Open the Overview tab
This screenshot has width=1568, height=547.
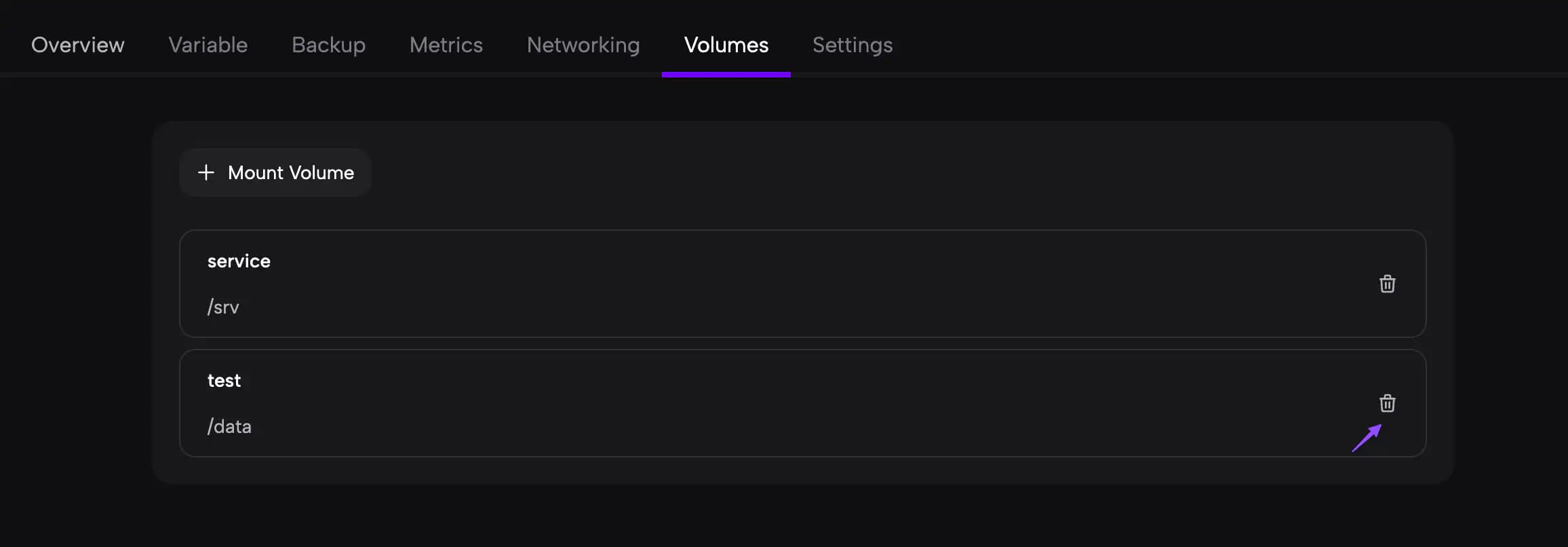78,45
